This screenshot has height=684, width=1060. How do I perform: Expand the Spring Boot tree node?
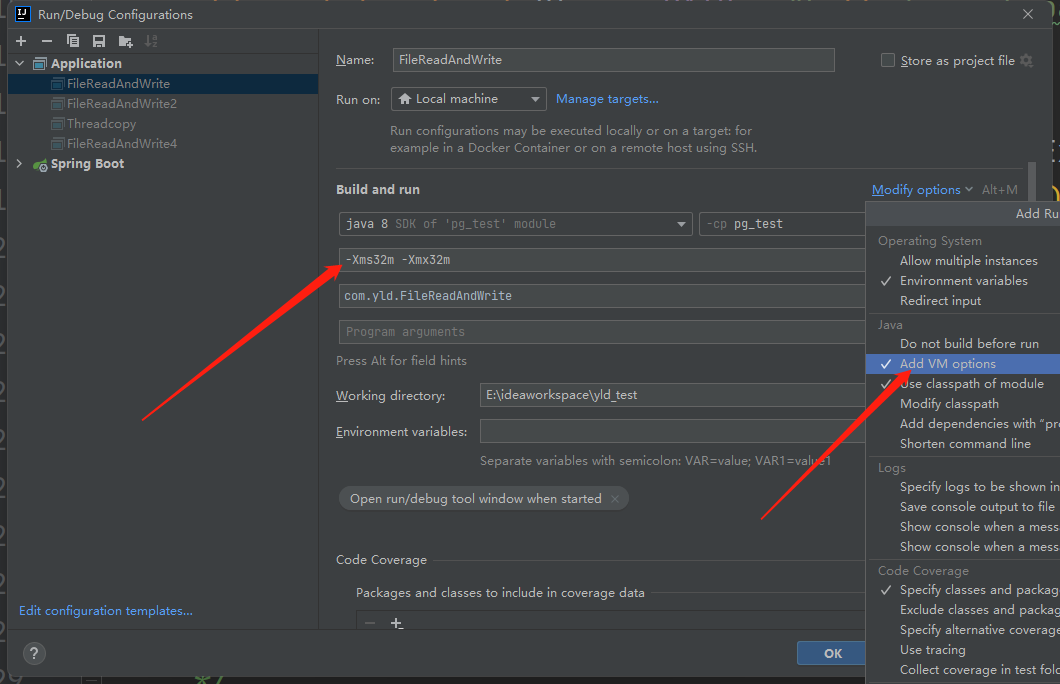pos(20,164)
